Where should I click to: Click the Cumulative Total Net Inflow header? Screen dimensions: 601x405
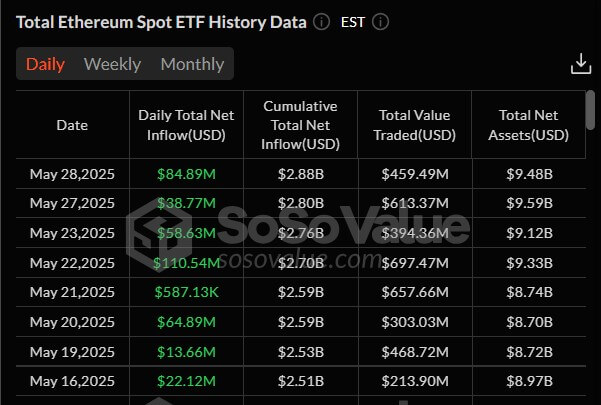click(x=300, y=125)
